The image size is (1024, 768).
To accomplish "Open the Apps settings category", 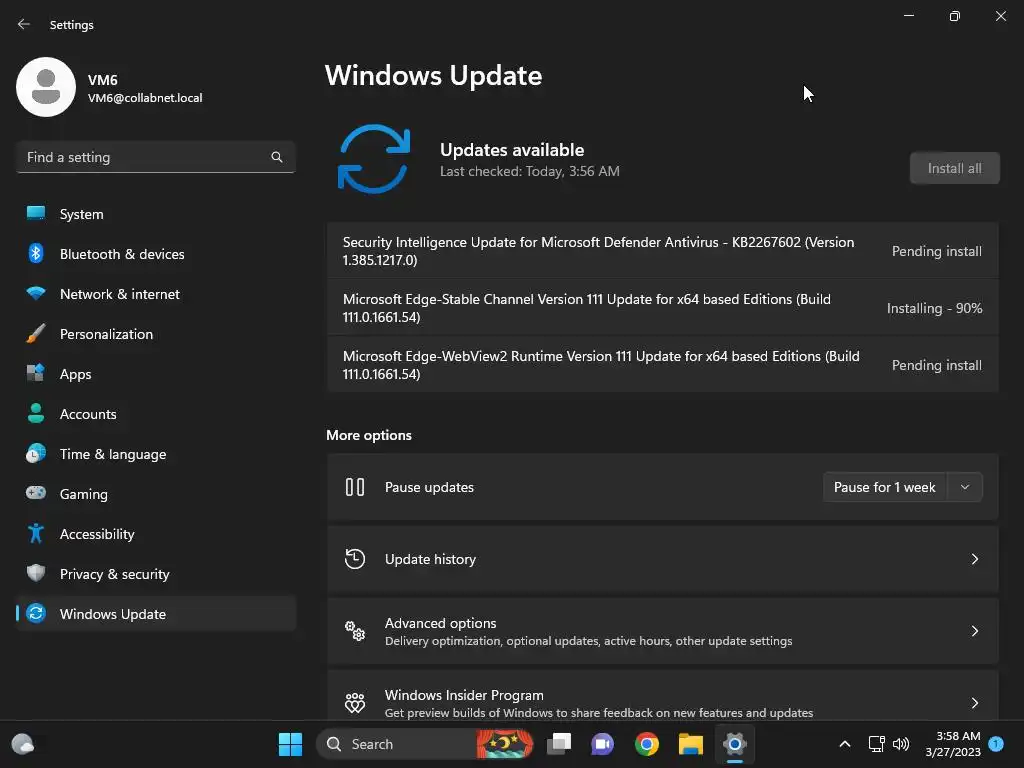I will 156,374.
